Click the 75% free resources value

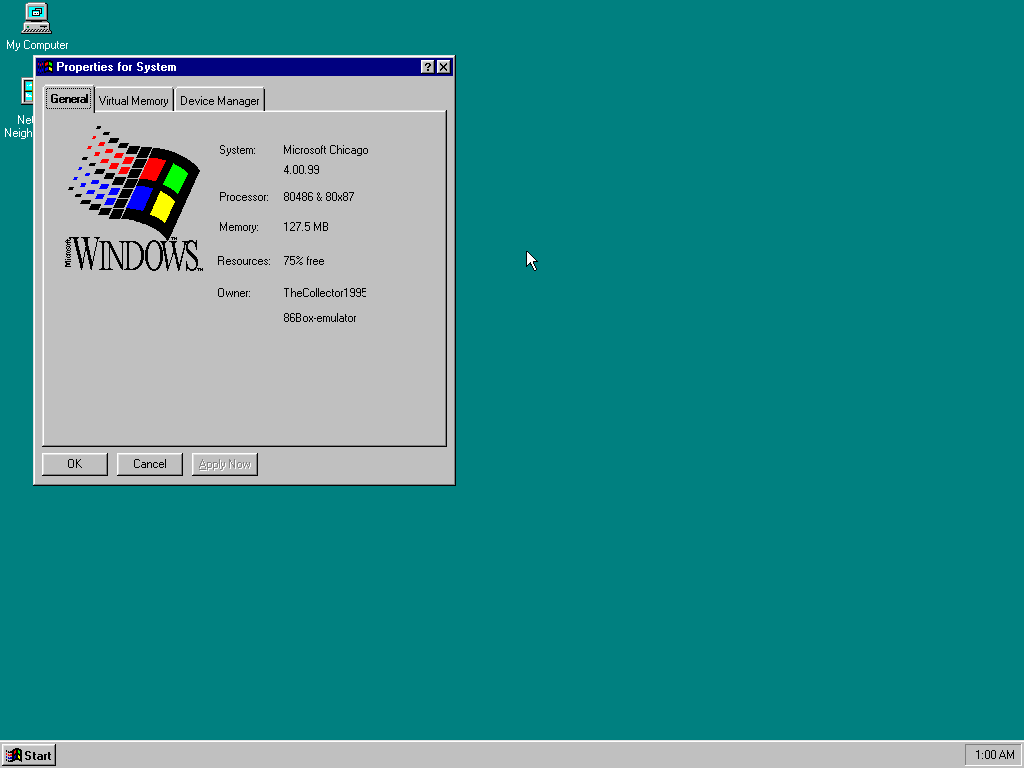(304, 261)
